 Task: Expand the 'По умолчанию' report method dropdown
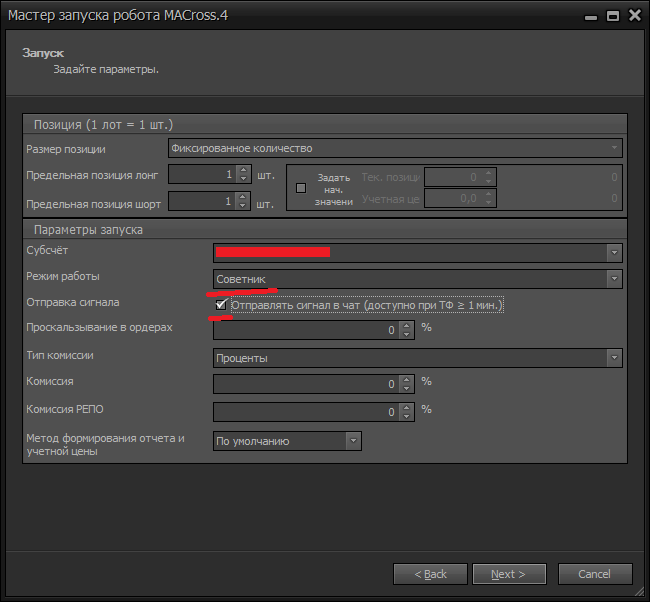(353, 441)
